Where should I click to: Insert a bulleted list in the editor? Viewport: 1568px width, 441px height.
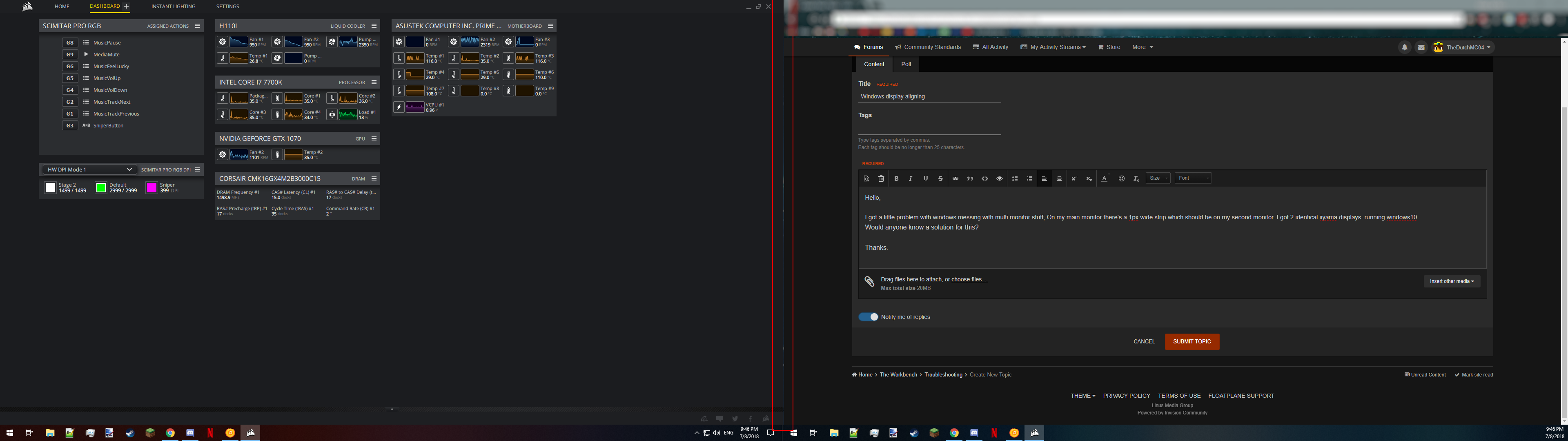[x=1015, y=178]
